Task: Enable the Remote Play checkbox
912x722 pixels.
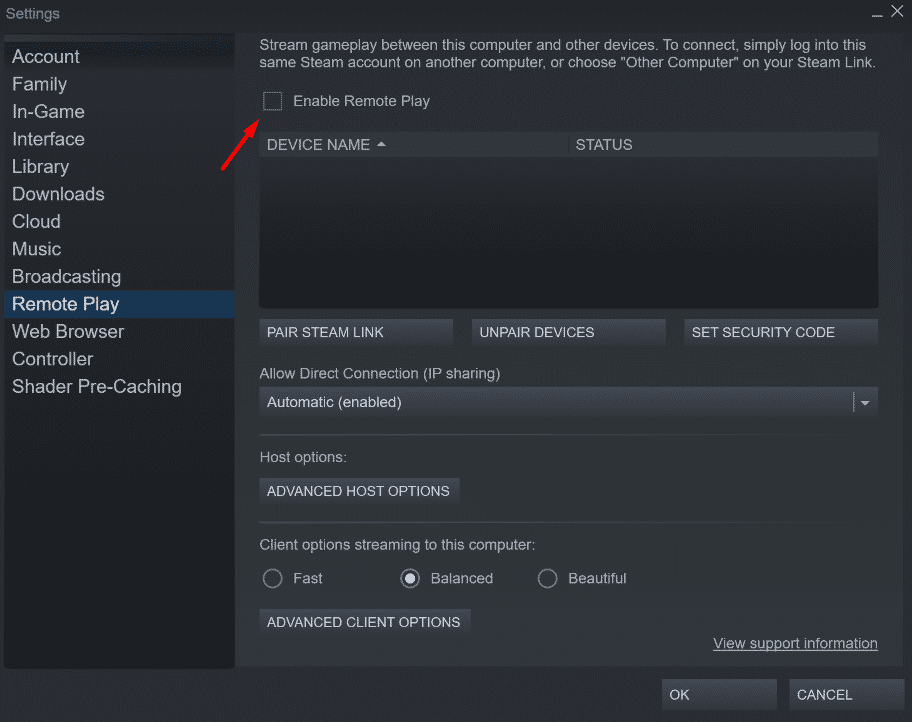Action: click(272, 101)
